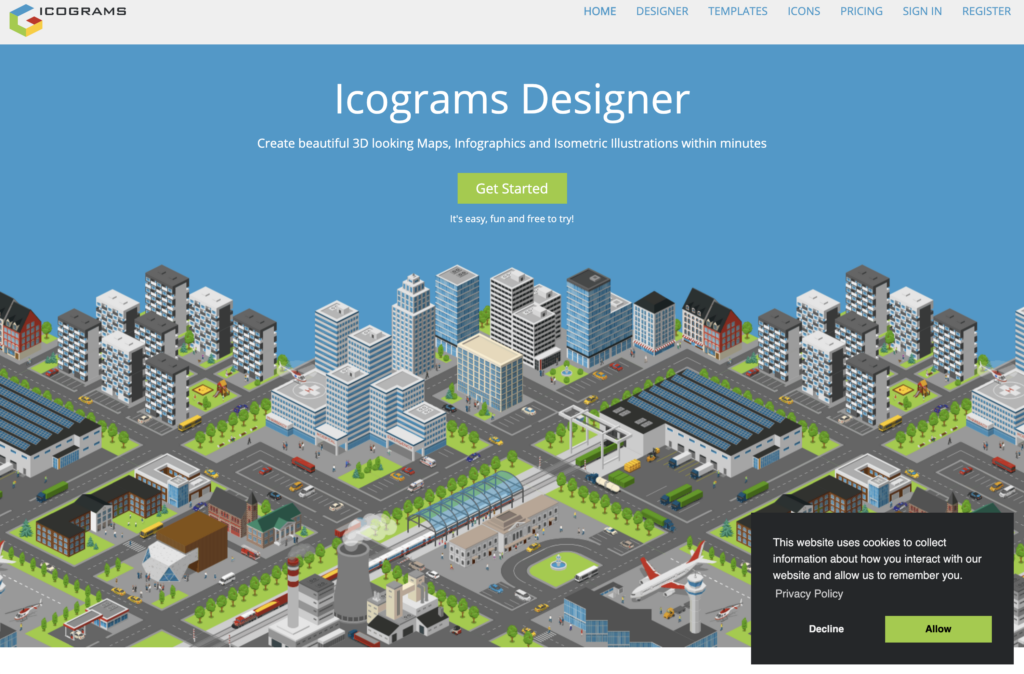Click the Icograms Designer headline
This screenshot has width=1024, height=674.
pos(512,100)
